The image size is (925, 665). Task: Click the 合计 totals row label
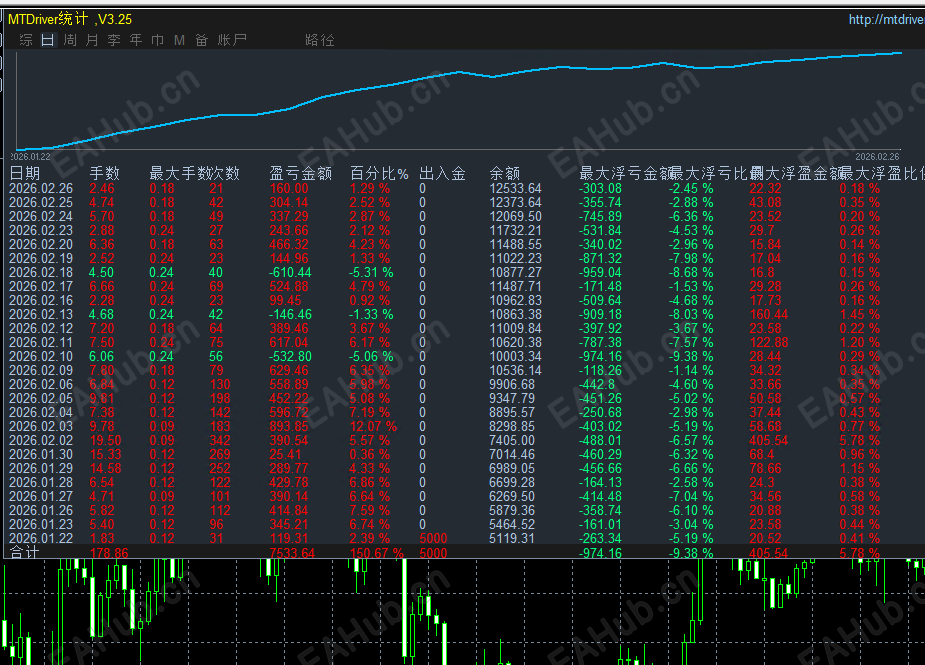point(24,553)
